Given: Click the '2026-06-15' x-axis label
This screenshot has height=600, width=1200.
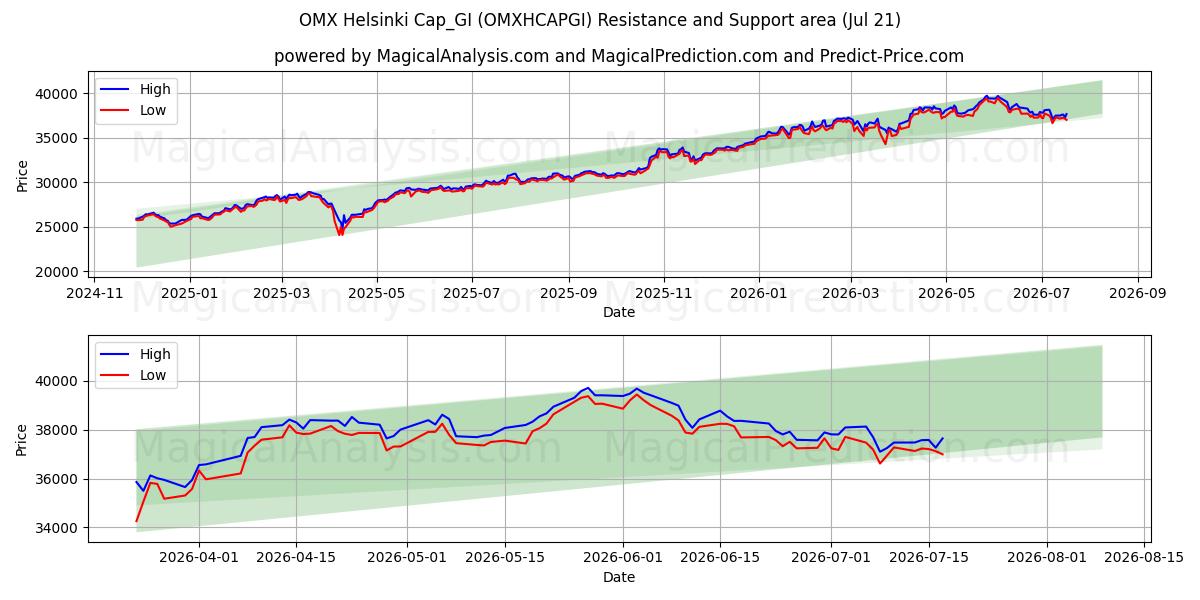Looking at the screenshot, I should pos(719,559).
